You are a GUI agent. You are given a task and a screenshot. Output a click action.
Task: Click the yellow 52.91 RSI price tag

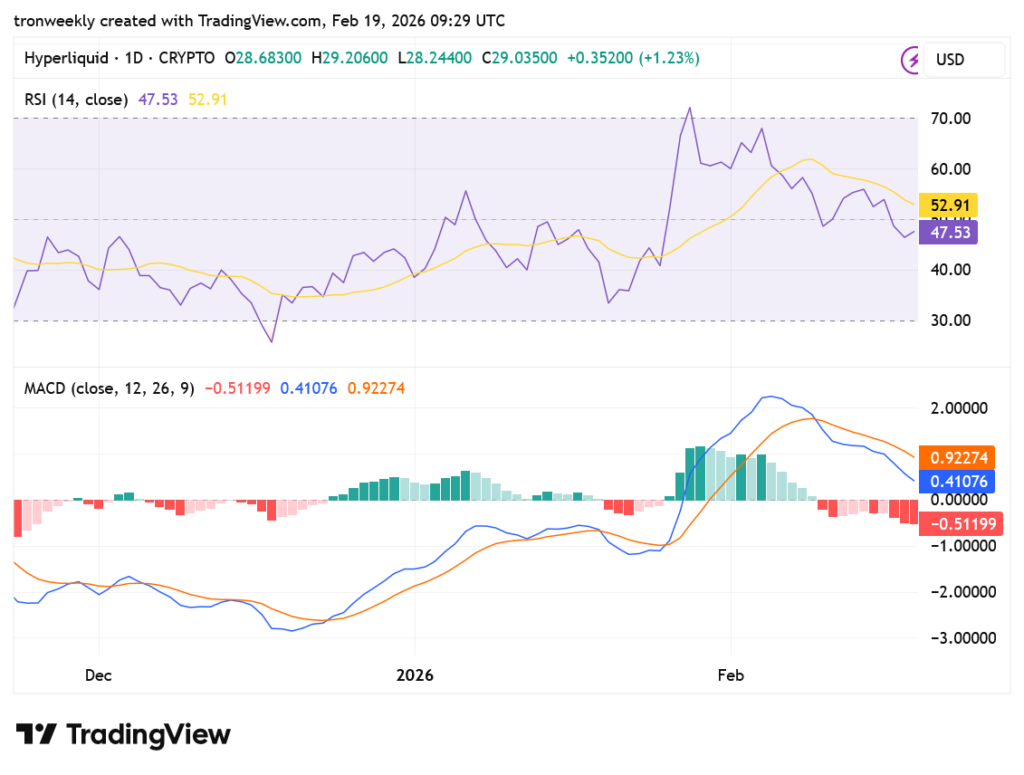948,206
